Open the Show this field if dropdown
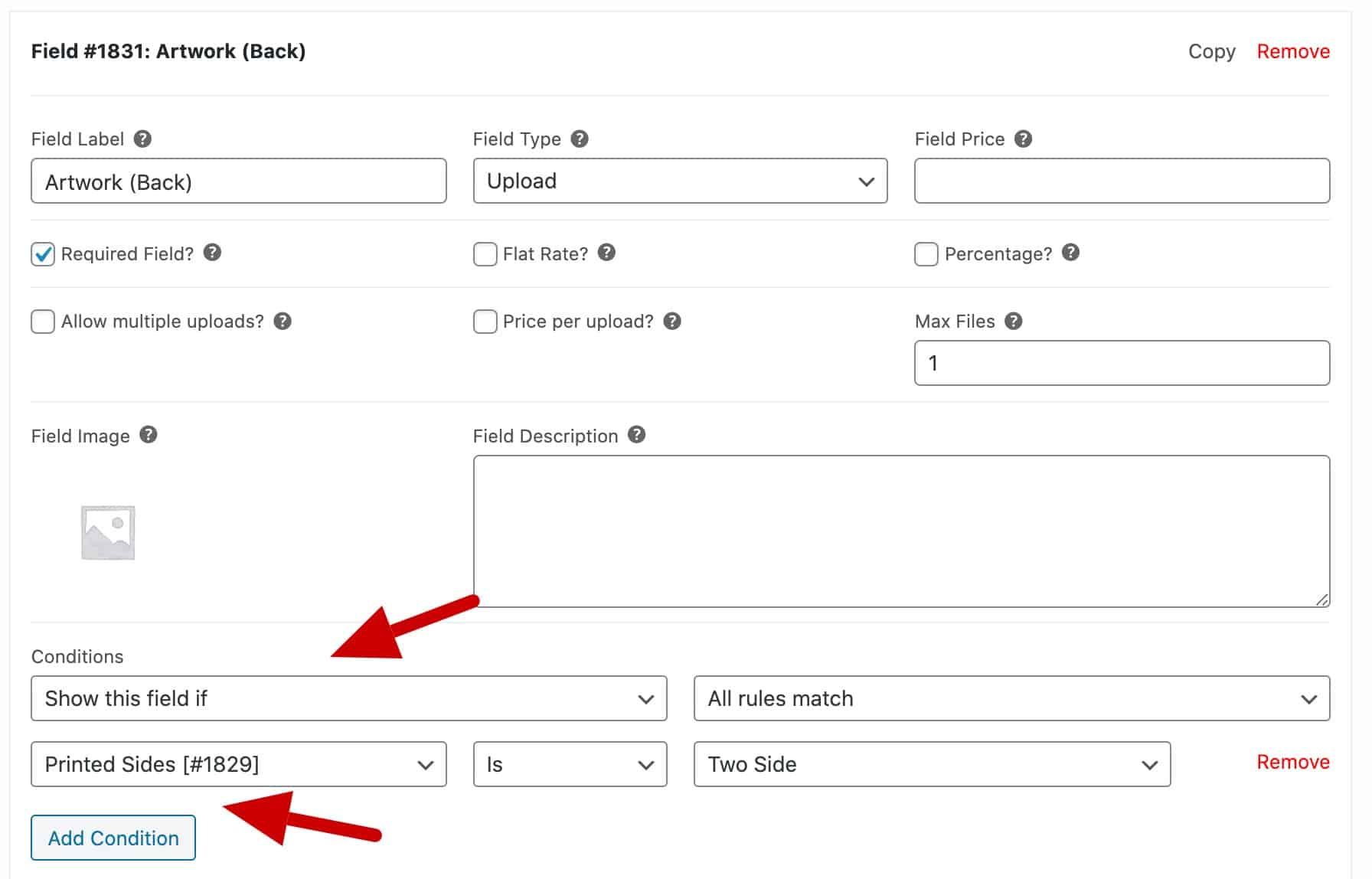Screen dimensions: 1372x879 click(349, 698)
